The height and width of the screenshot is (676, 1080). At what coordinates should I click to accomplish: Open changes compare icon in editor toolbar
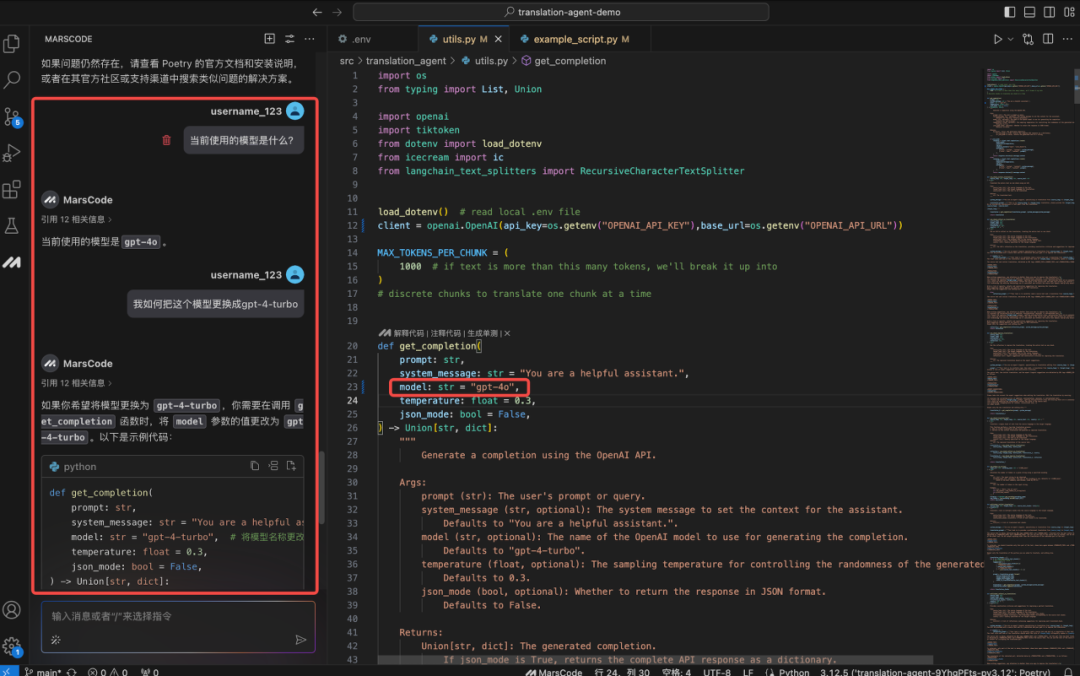tap(1028, 39)
